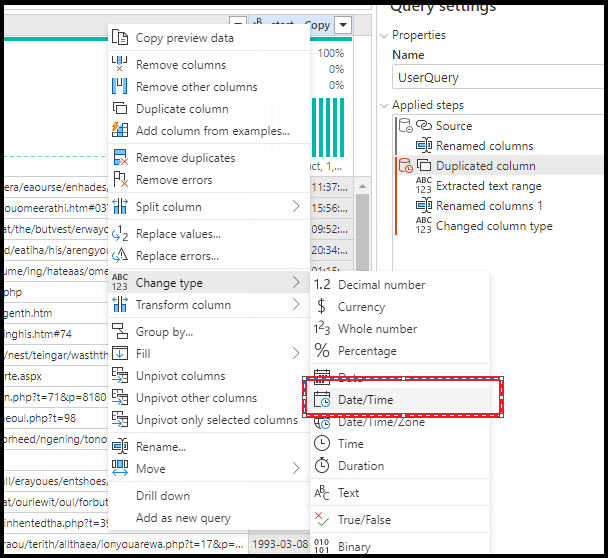Click the Replace errors icon

tap(120, 255)
